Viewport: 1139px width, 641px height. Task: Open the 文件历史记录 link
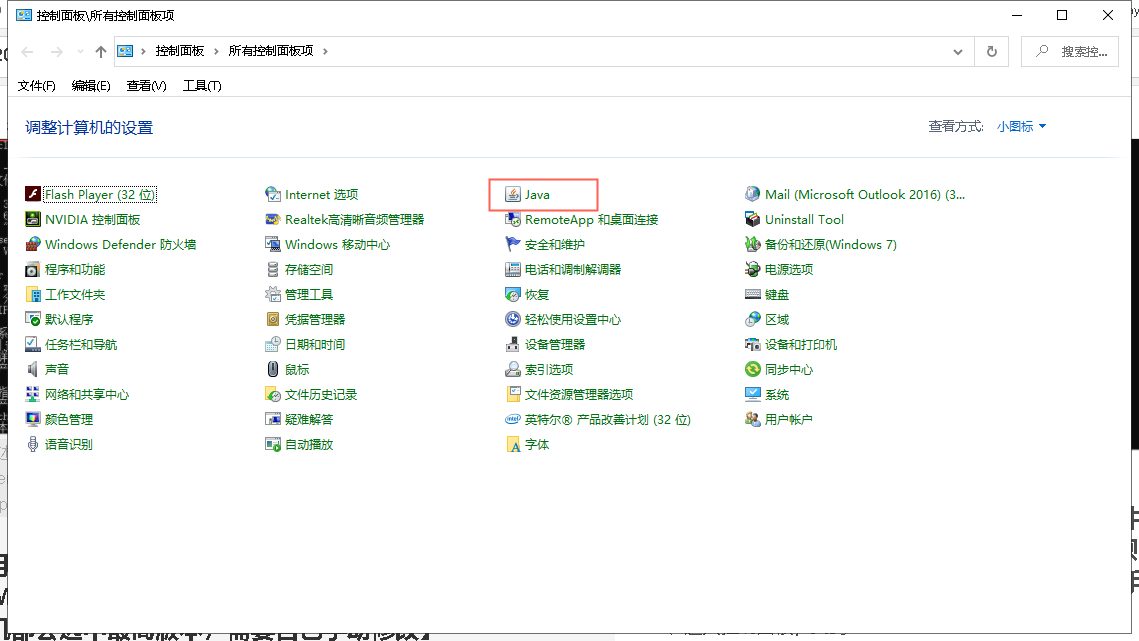(320, 395)
